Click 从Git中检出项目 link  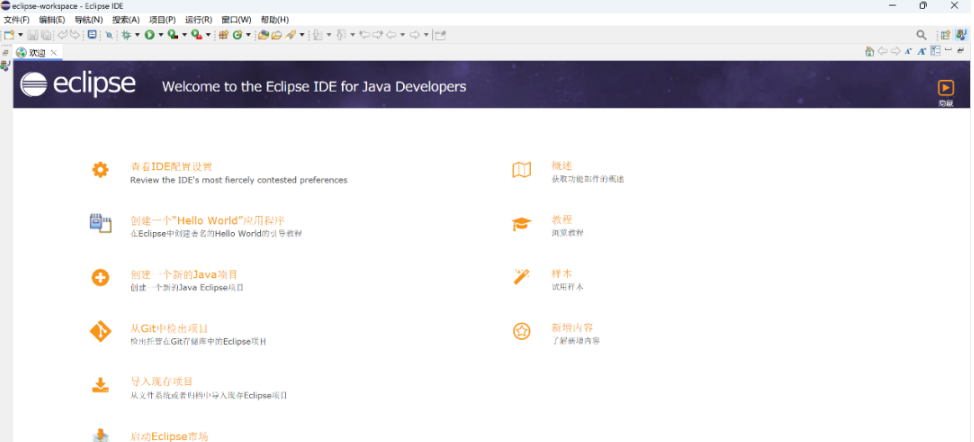point(169,328)
